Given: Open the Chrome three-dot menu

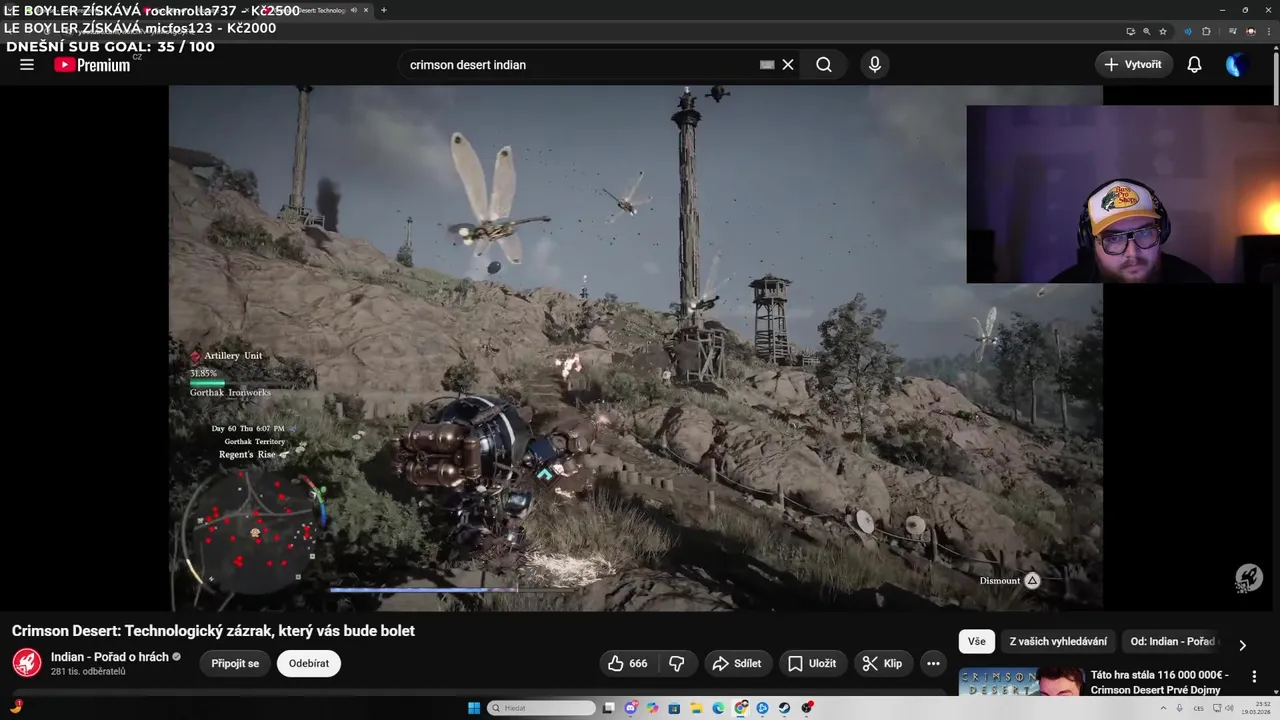Looking at the screenshot, I should (1267, 31).
